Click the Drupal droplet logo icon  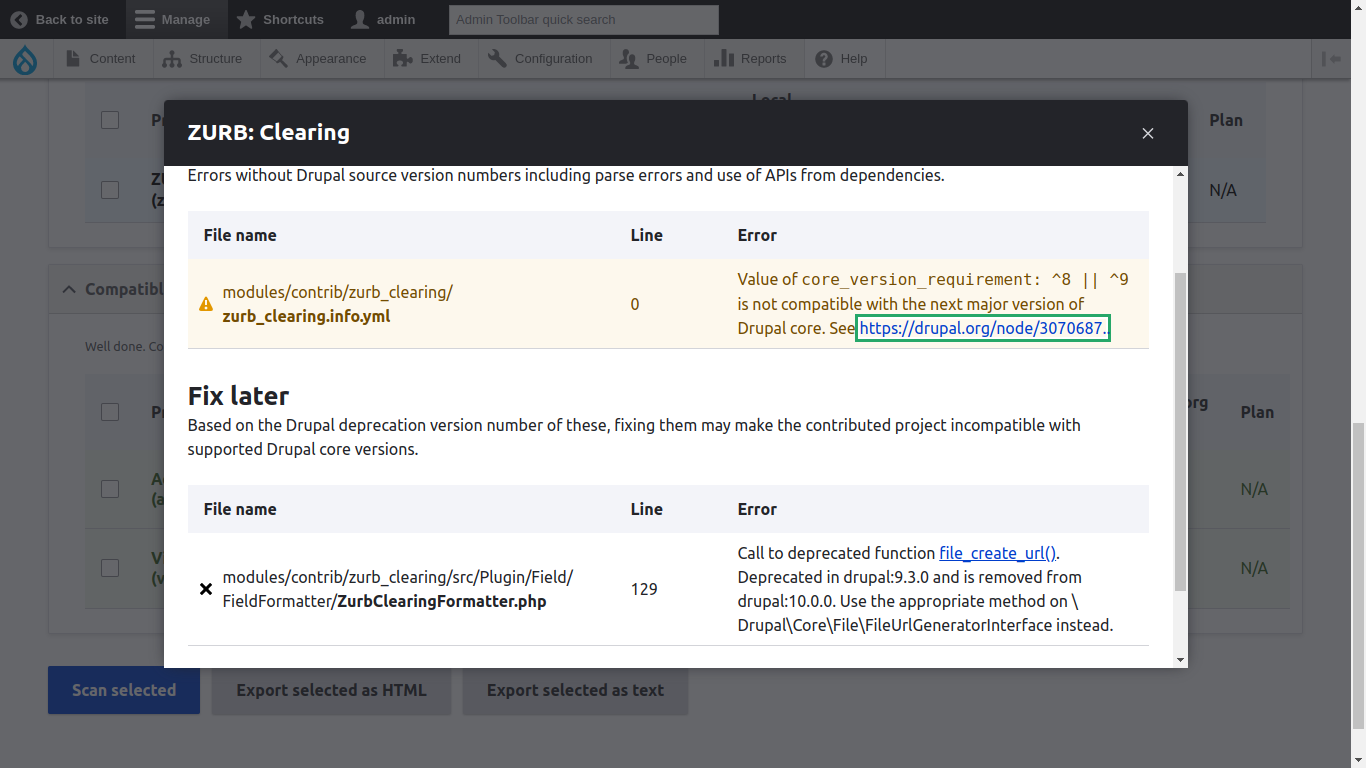pos(24,59)
